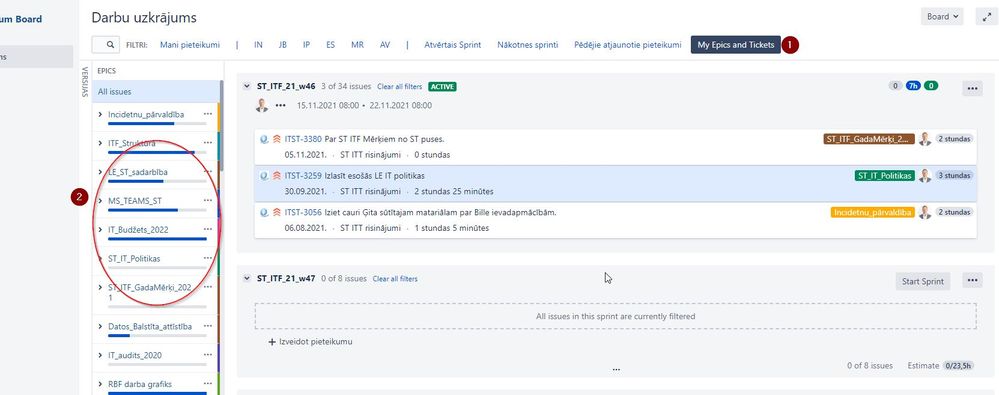
Task: Toggle the Mani pieteikumi quick filter
Action: (190, 45)
